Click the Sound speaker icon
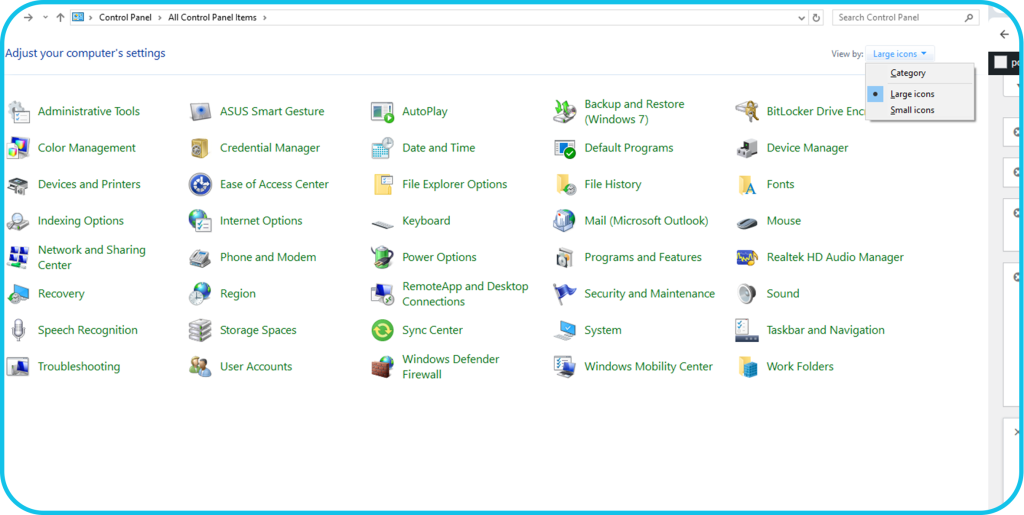The image size is (1024, 515). pyautogui.click(x=746, y=294)
